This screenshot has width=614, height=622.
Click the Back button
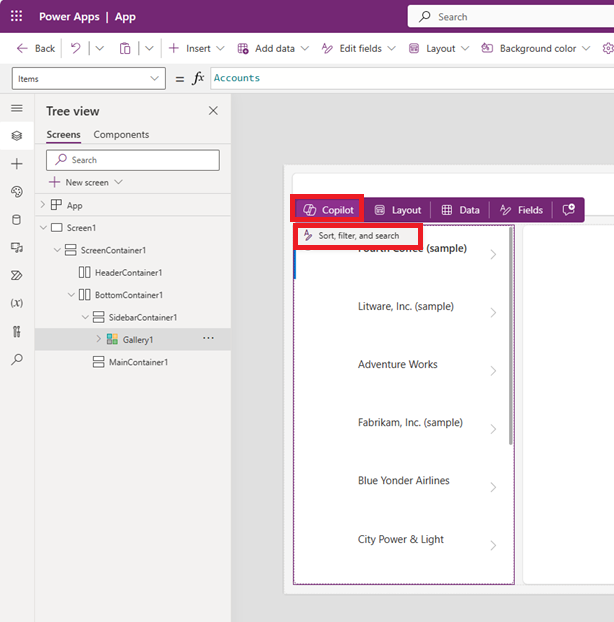[x=36, y=48]
